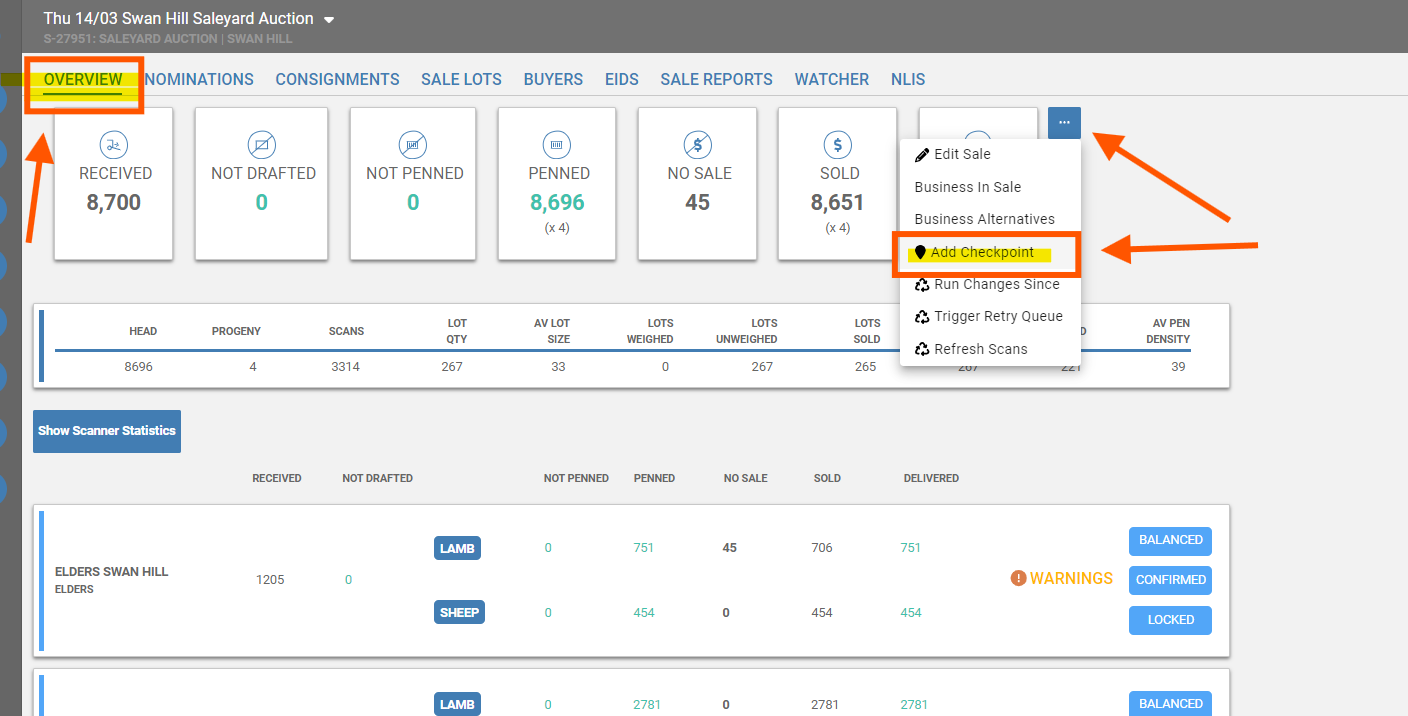The height and width of the screenshot is (716, 1408).
Task: Click the Sold dollar icon
Action: tap(838, 145)
